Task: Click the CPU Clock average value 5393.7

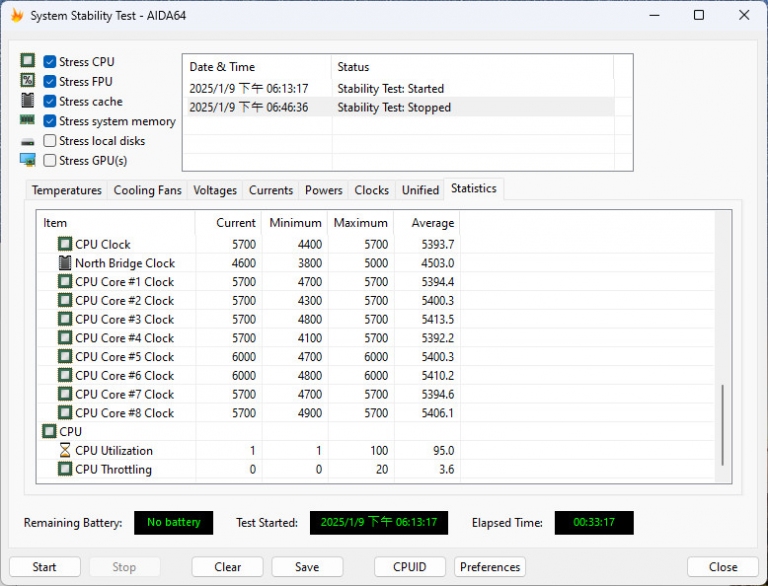Action: [x=437, y=244]
